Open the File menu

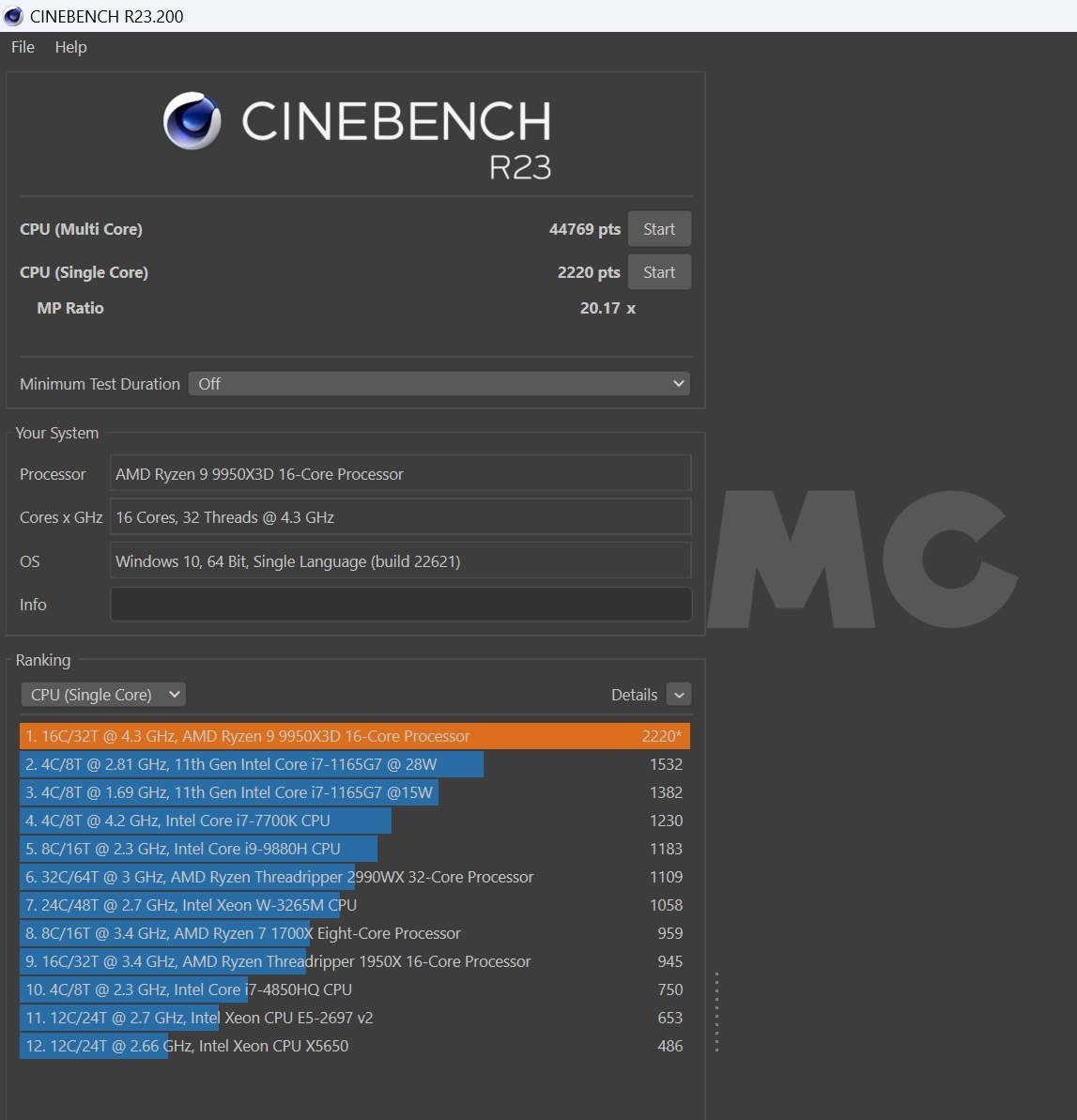point(23,47)
